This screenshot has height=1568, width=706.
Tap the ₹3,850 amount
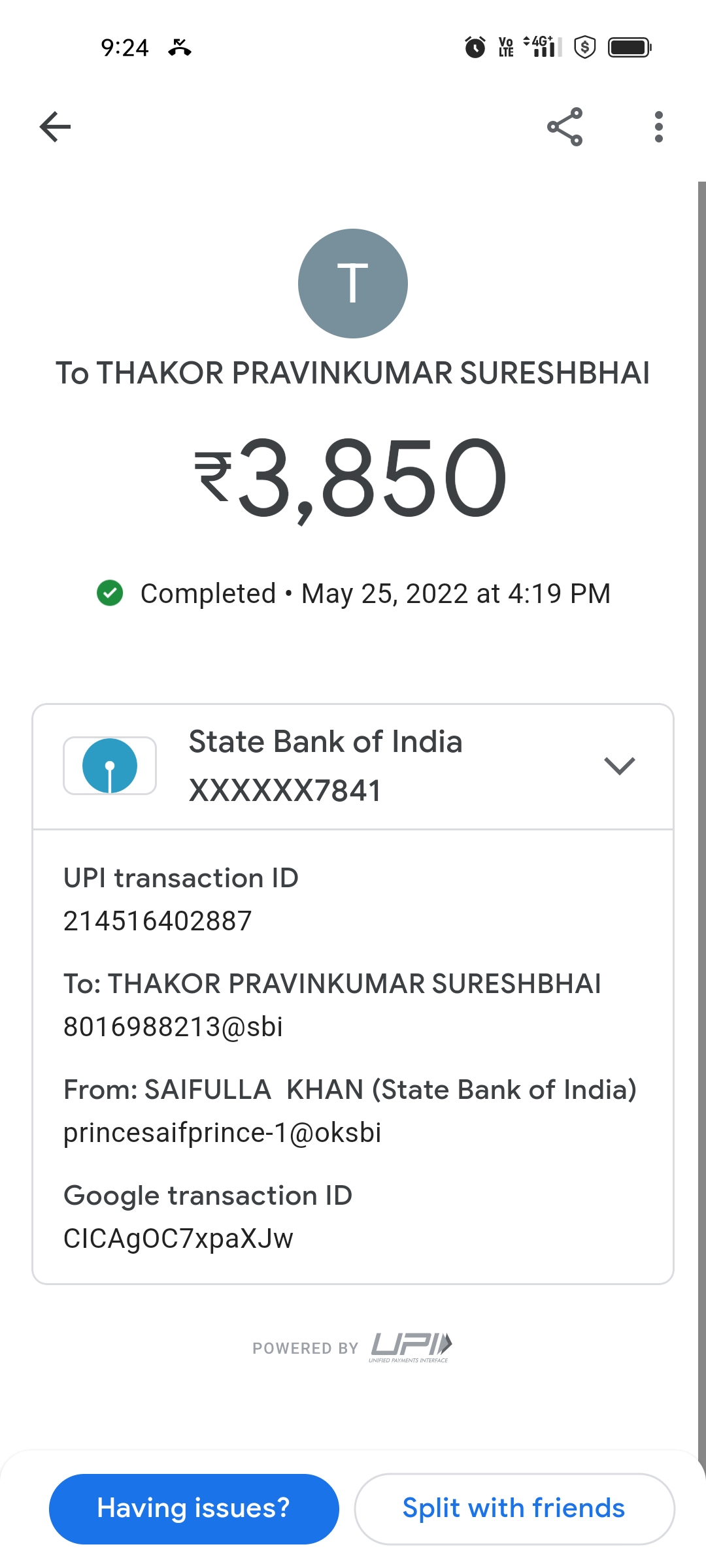(353, 478)
